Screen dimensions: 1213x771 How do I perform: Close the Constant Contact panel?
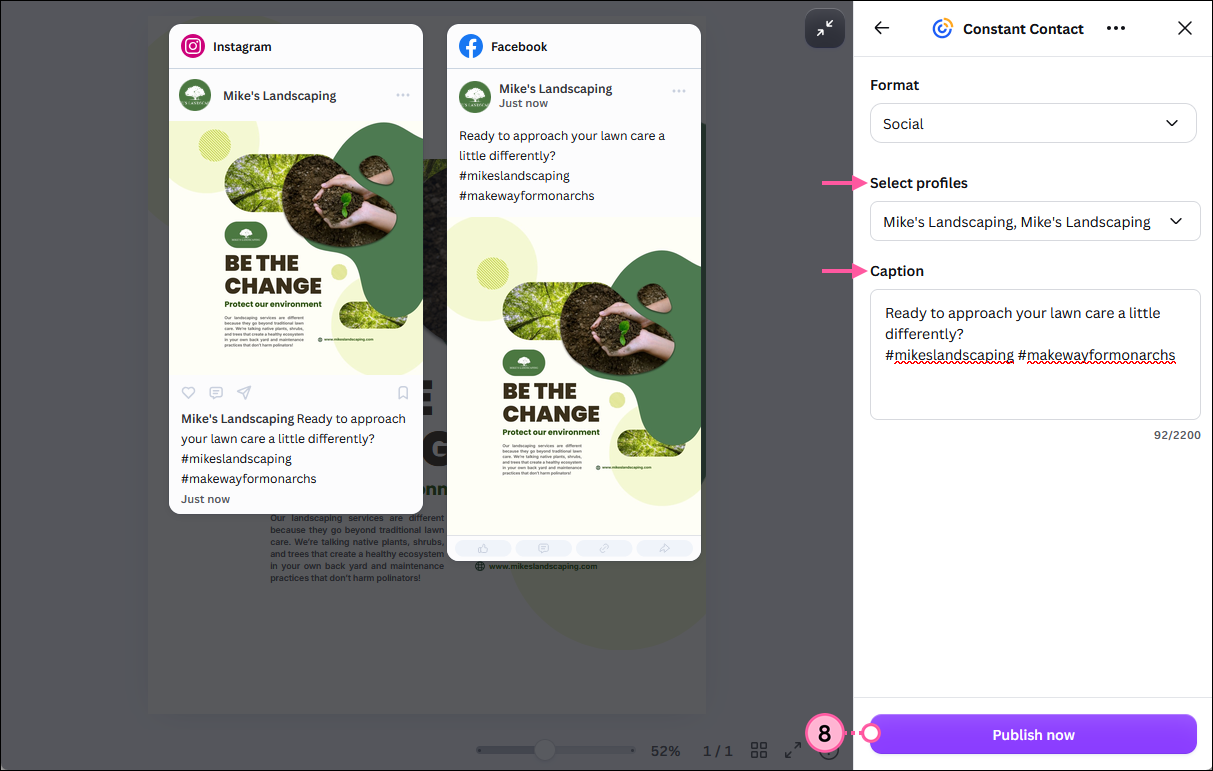(x=1185, y=28)
